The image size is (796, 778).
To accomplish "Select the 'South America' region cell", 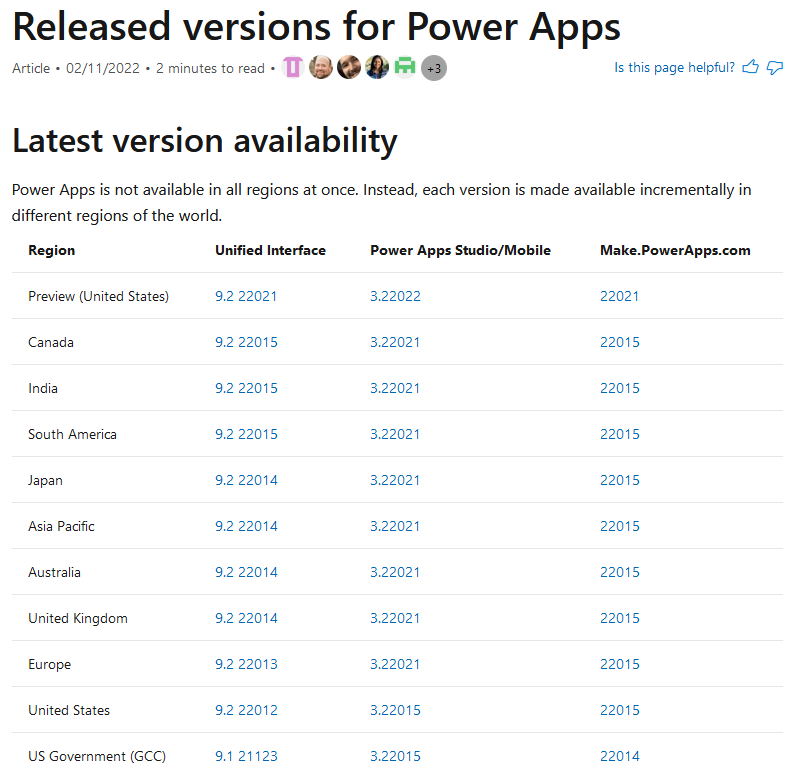I will click(73, 434).
